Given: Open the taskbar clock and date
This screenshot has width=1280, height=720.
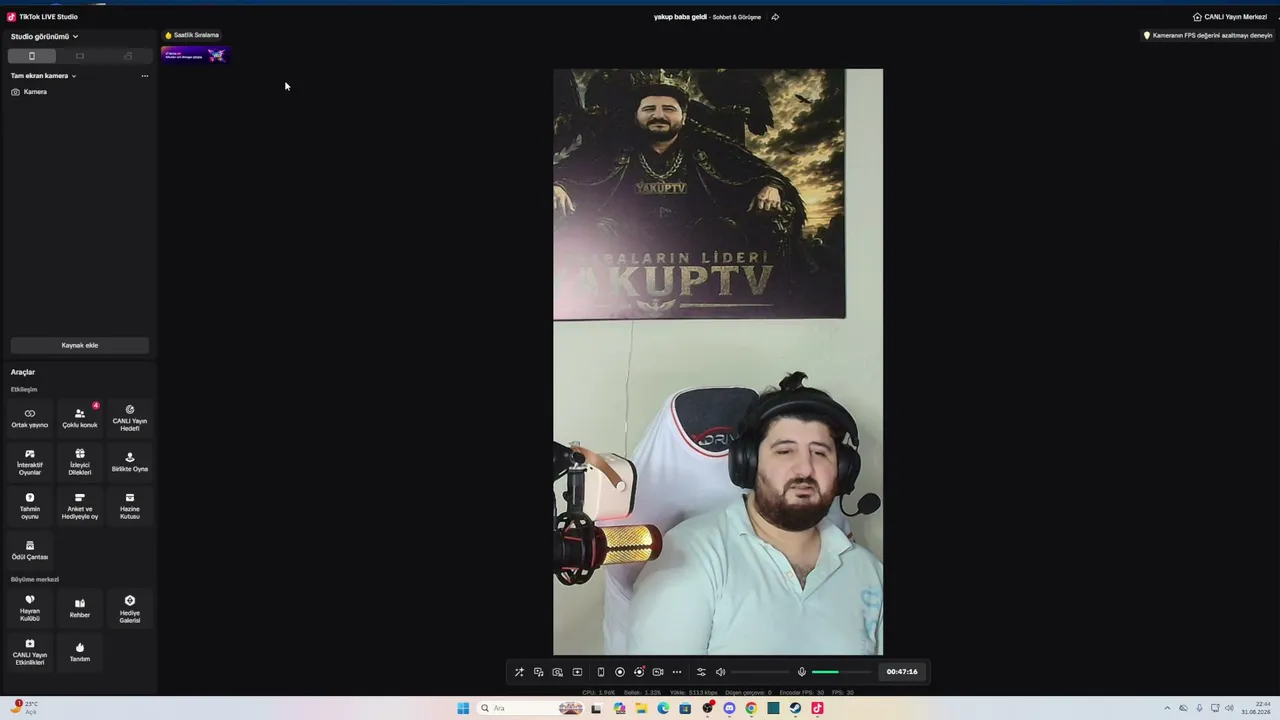Looking at the screenshot, I should (x=1257, y=708).
